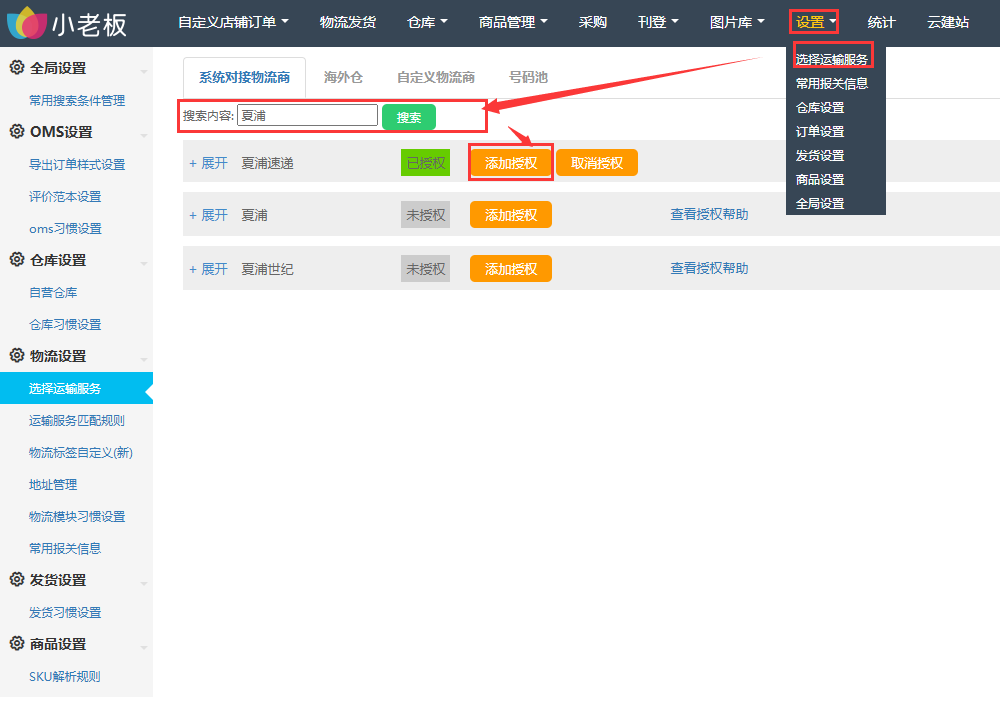This screenshot has width=1000, height=707.
Task: Switch to the 自定义物流商 tab
Action: click(x=436, y=77)
